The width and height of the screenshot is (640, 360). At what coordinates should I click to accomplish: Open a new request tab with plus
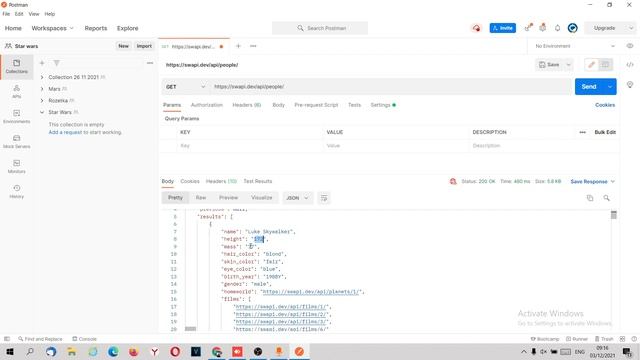[238, 46]
